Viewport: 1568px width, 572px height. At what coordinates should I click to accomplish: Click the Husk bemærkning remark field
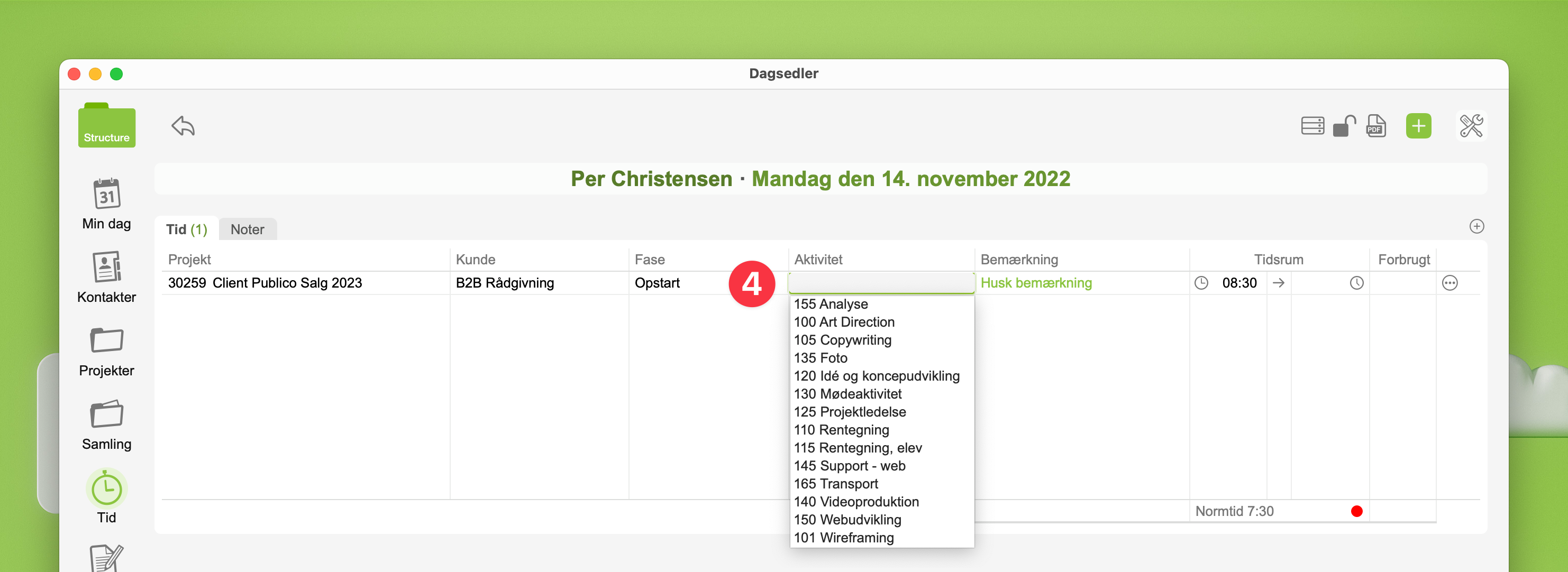tap(1035, 283)
